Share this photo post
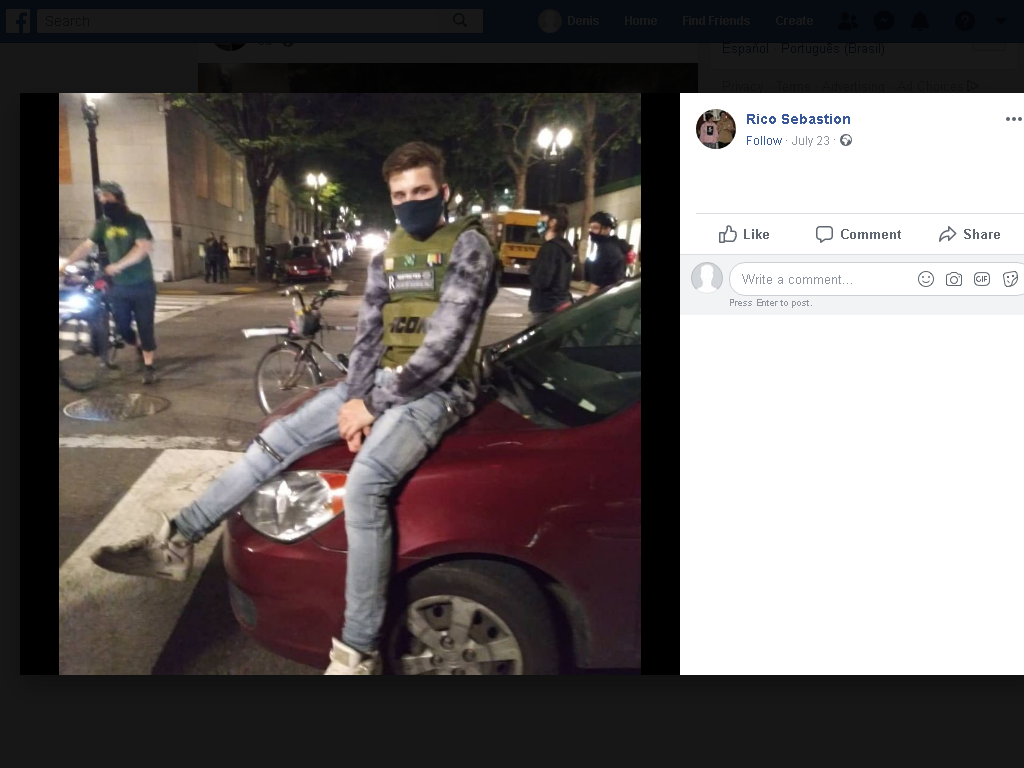Viewport: 1024px width, 768px height. click(x=969, y=234)
